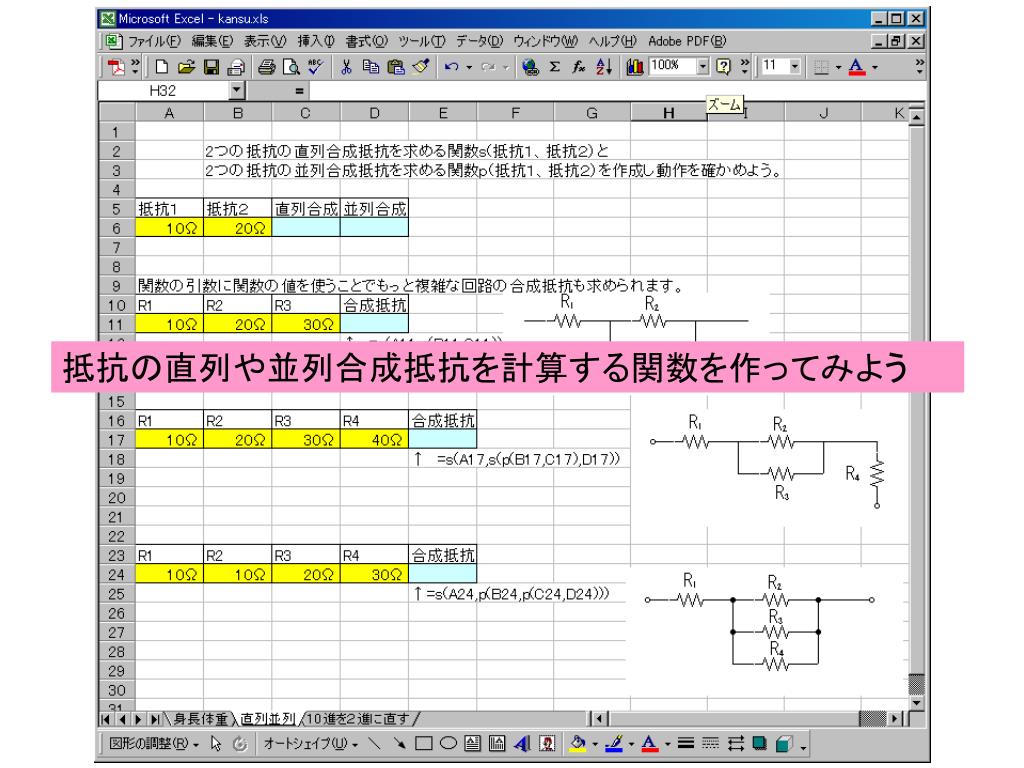This screenshot has height=768, width=1024.
Task: Select the Format Painter brush icon
Action: 421,67
